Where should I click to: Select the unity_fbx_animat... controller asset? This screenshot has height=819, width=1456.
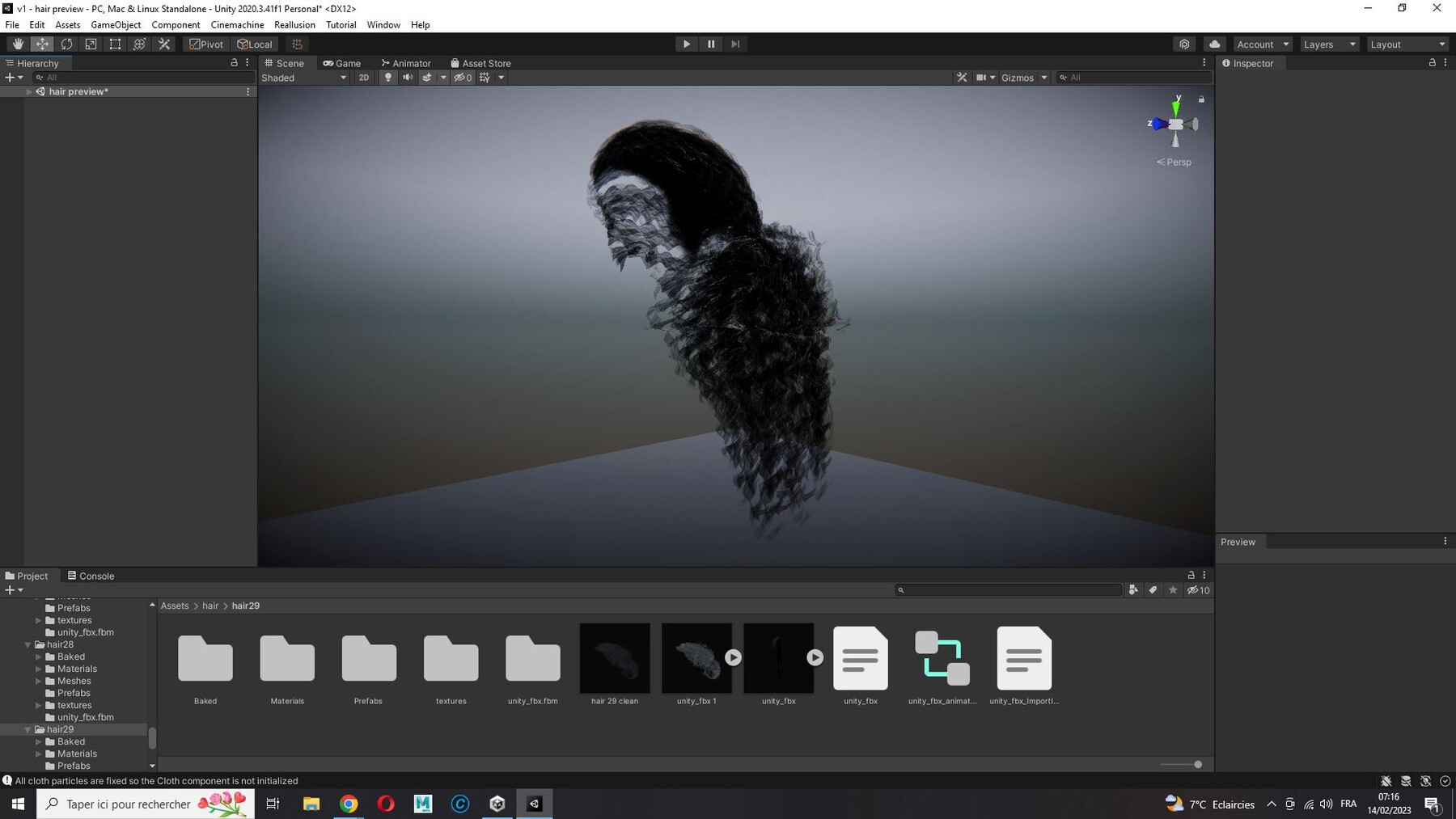pyautogui.click(x=942, y=665)
